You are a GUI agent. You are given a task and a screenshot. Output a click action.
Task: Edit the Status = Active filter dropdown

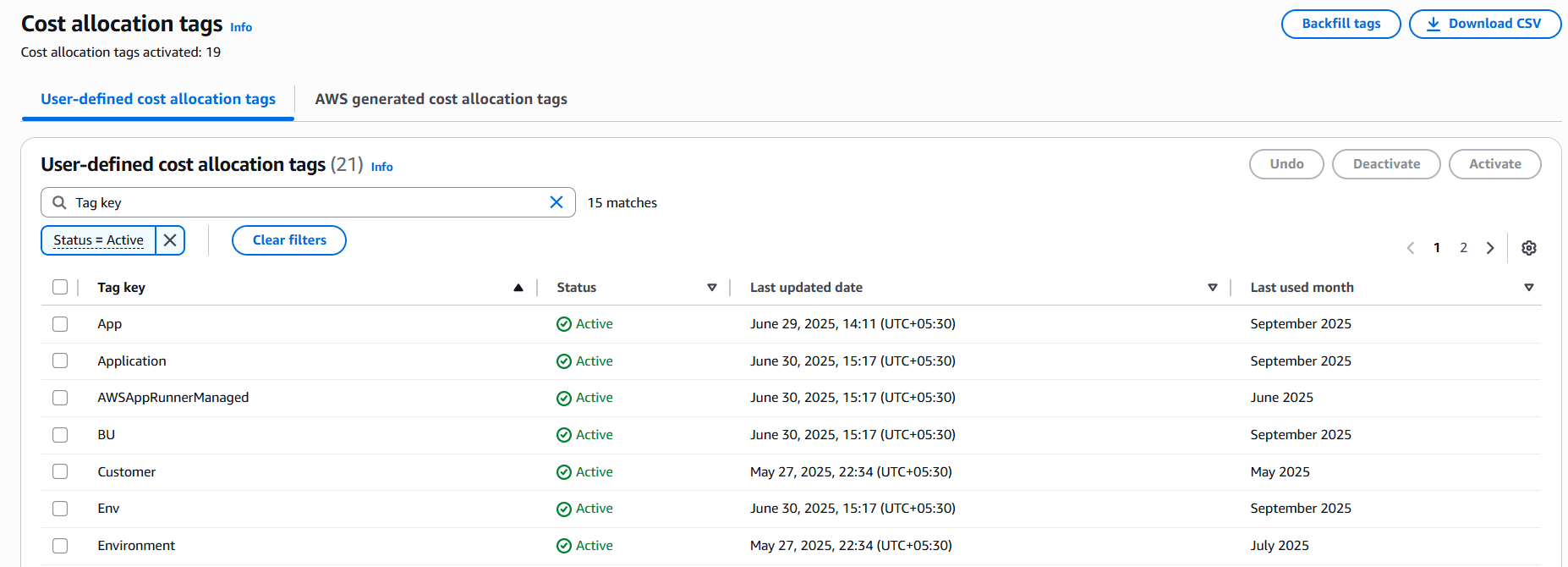coord(98,240)
